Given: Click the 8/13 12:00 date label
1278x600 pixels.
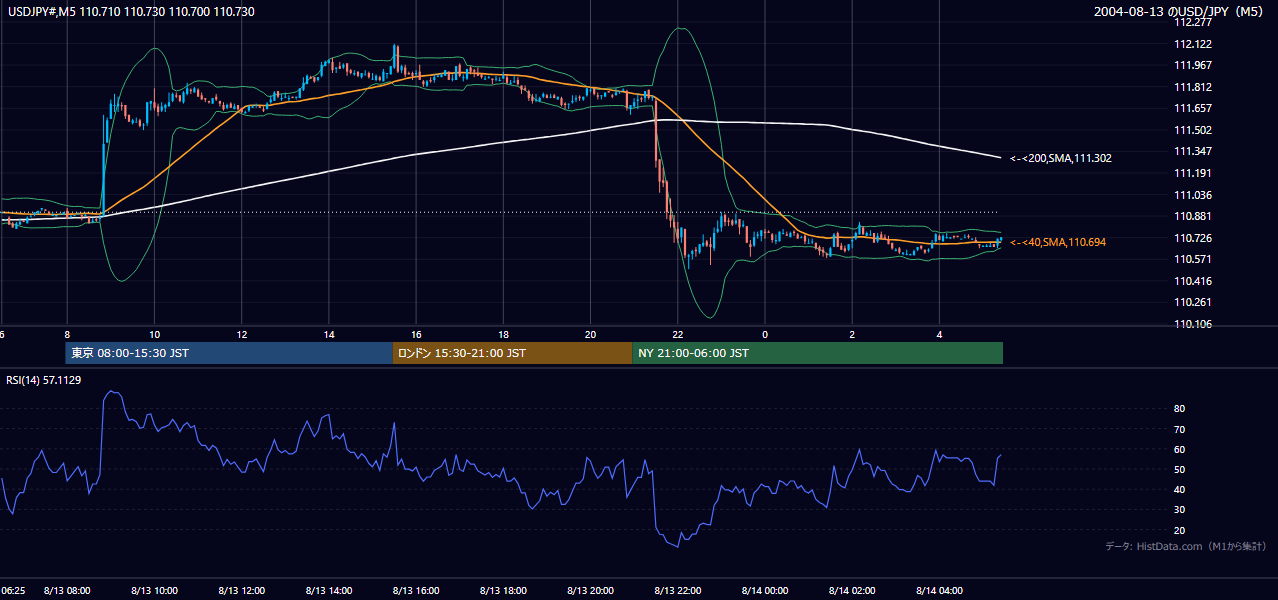Looking at the screenshot, I should coord(241,591).
